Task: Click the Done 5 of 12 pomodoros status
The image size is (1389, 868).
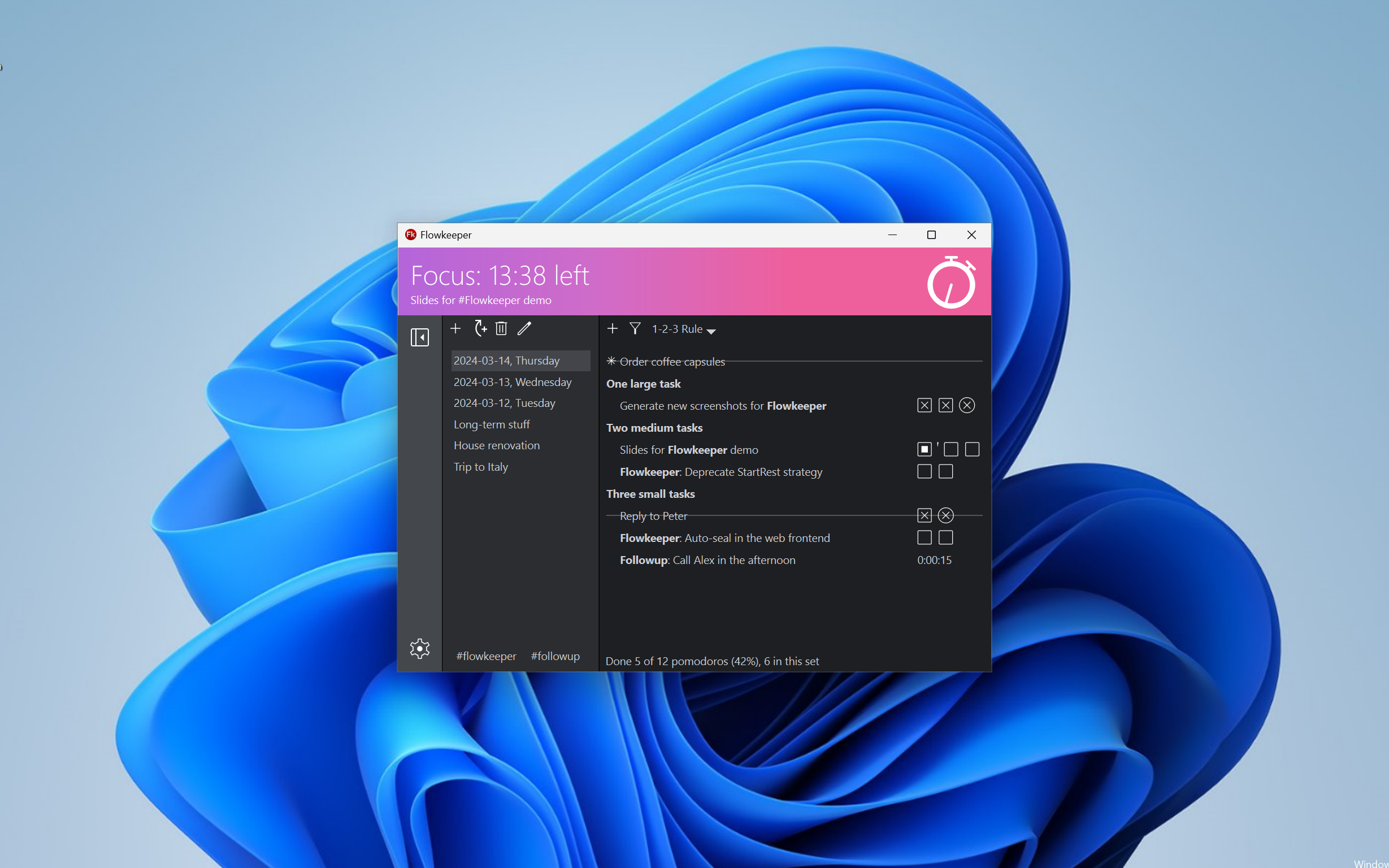Action: coord(711,661)
